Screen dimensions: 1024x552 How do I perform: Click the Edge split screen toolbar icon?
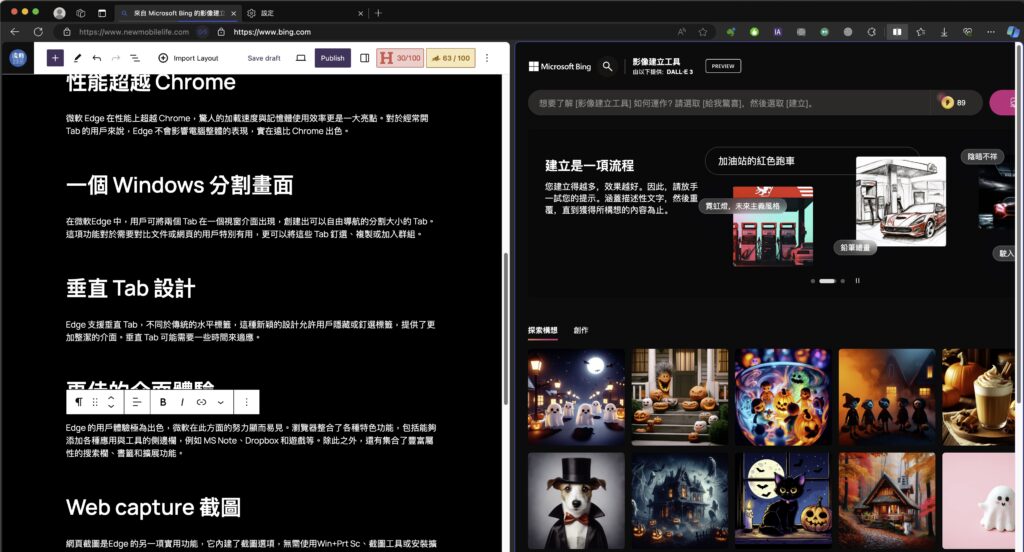coord(896,32)
